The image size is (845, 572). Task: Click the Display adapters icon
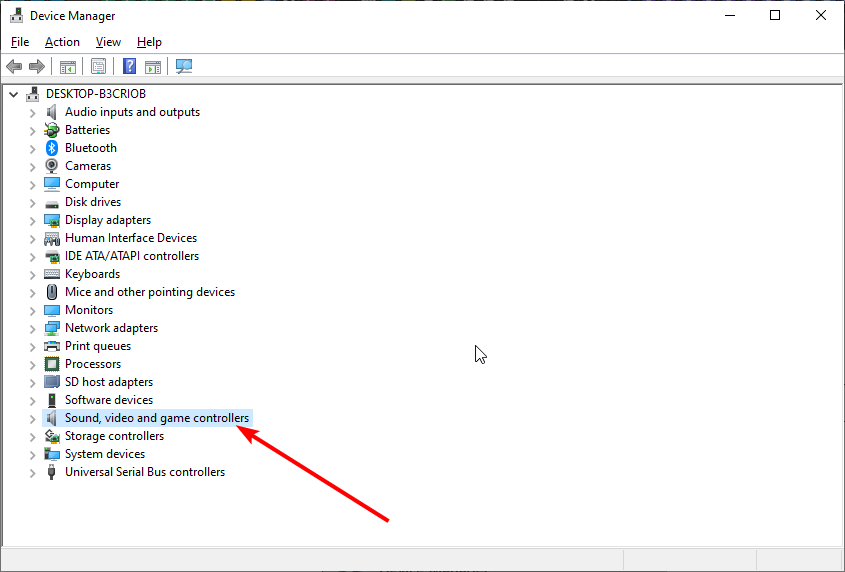click(x=52, y=220)
